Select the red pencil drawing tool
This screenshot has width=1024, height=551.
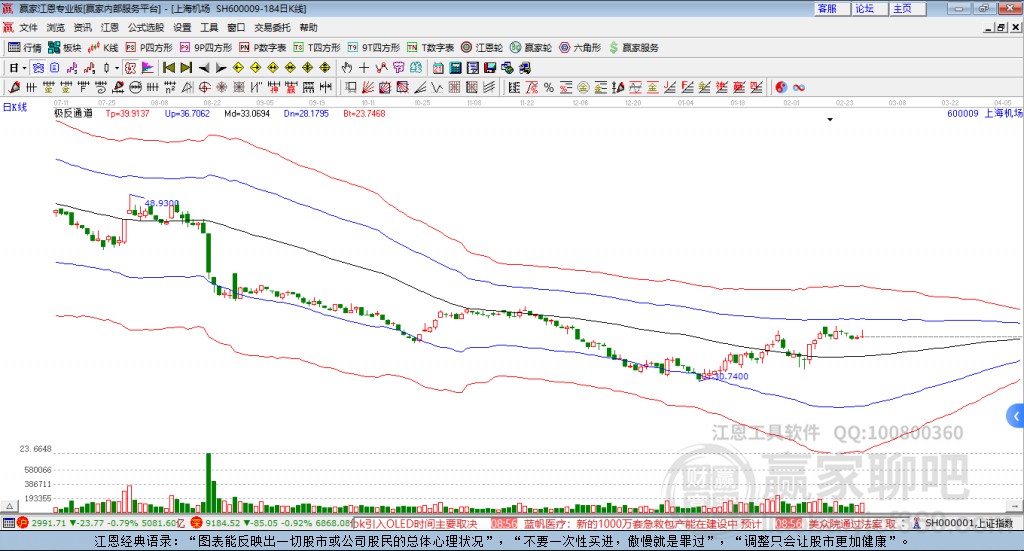coord(14,87)
